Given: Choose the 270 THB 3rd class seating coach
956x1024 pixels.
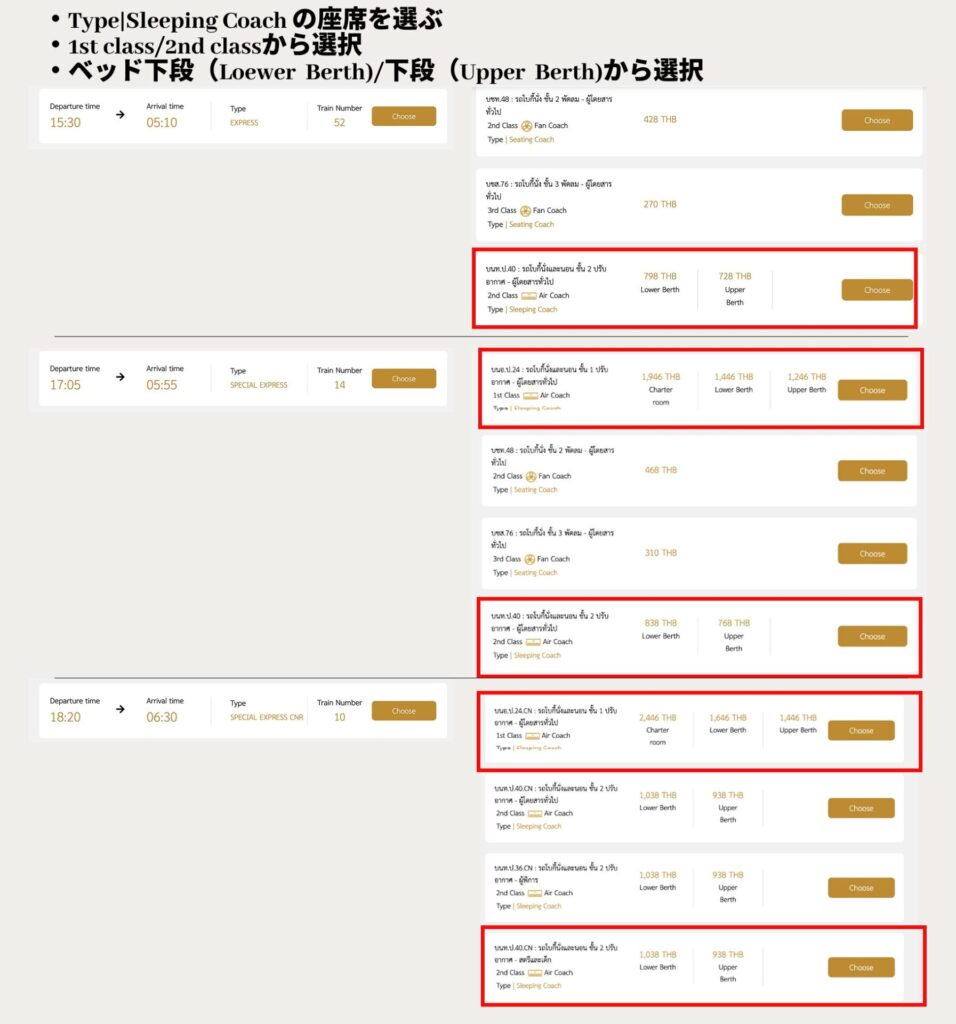Looking at the screenshot, I should click(x=876, y=205).
